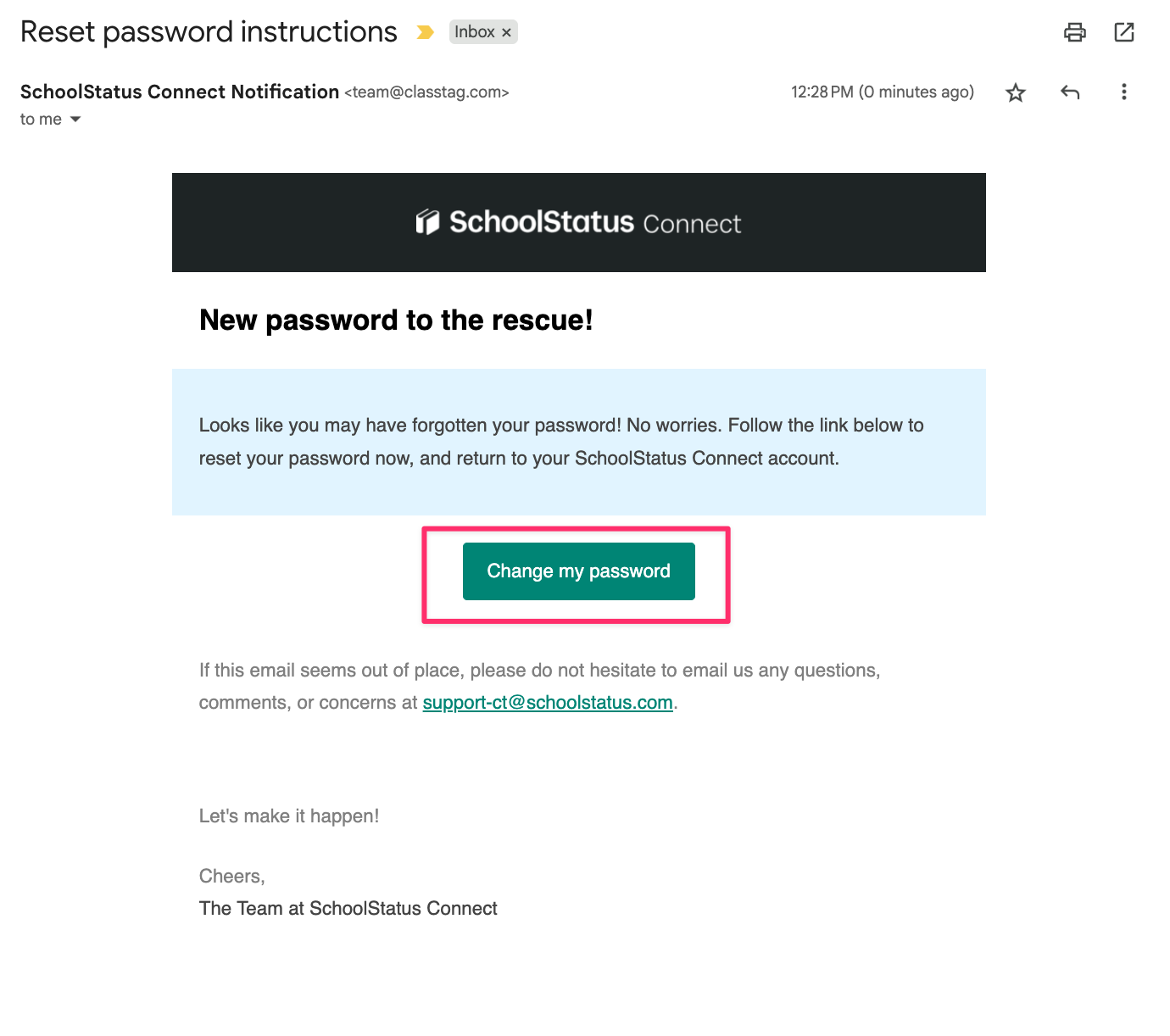Toggle the yellow importance marker
Image resolution: width=1170 pixels, height=1036 pixels.
426,32
